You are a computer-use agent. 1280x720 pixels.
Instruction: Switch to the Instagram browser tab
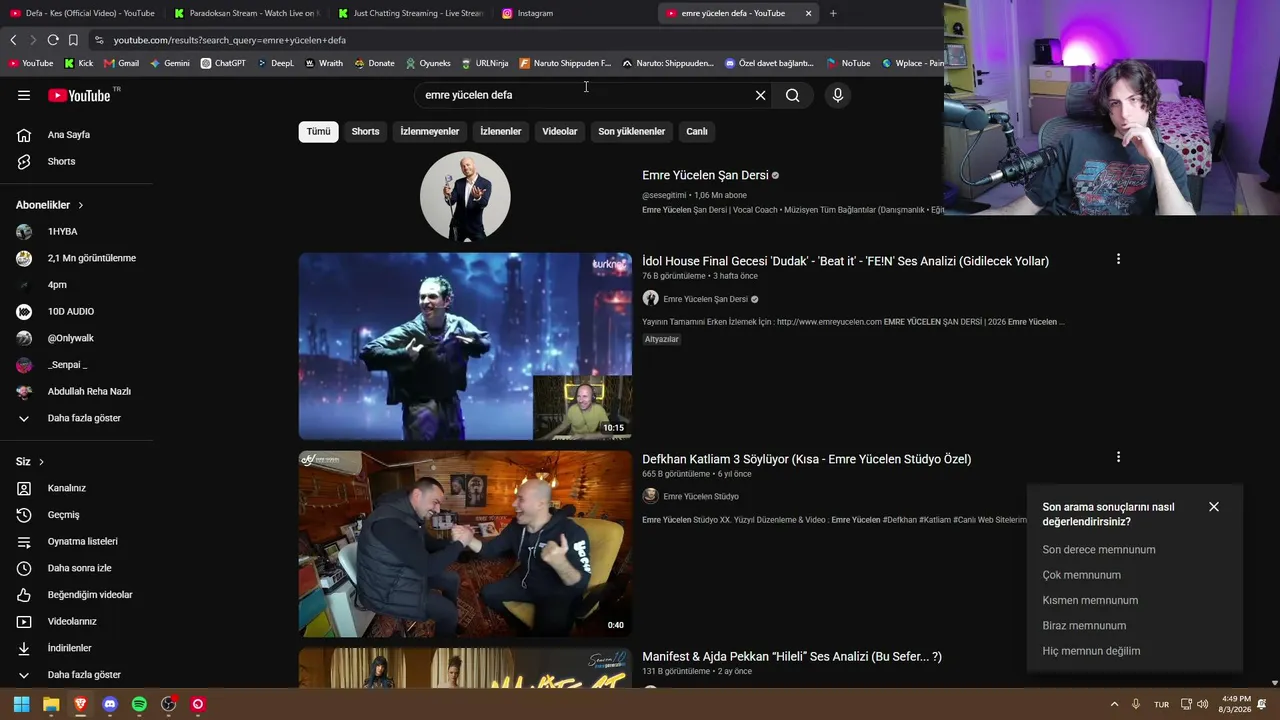[x=572, y=13]
